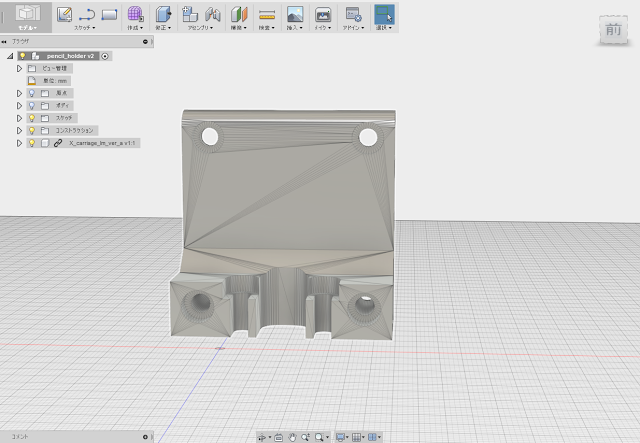Select the pencil_holder v2 component label
640x443 pixels.
70,56
